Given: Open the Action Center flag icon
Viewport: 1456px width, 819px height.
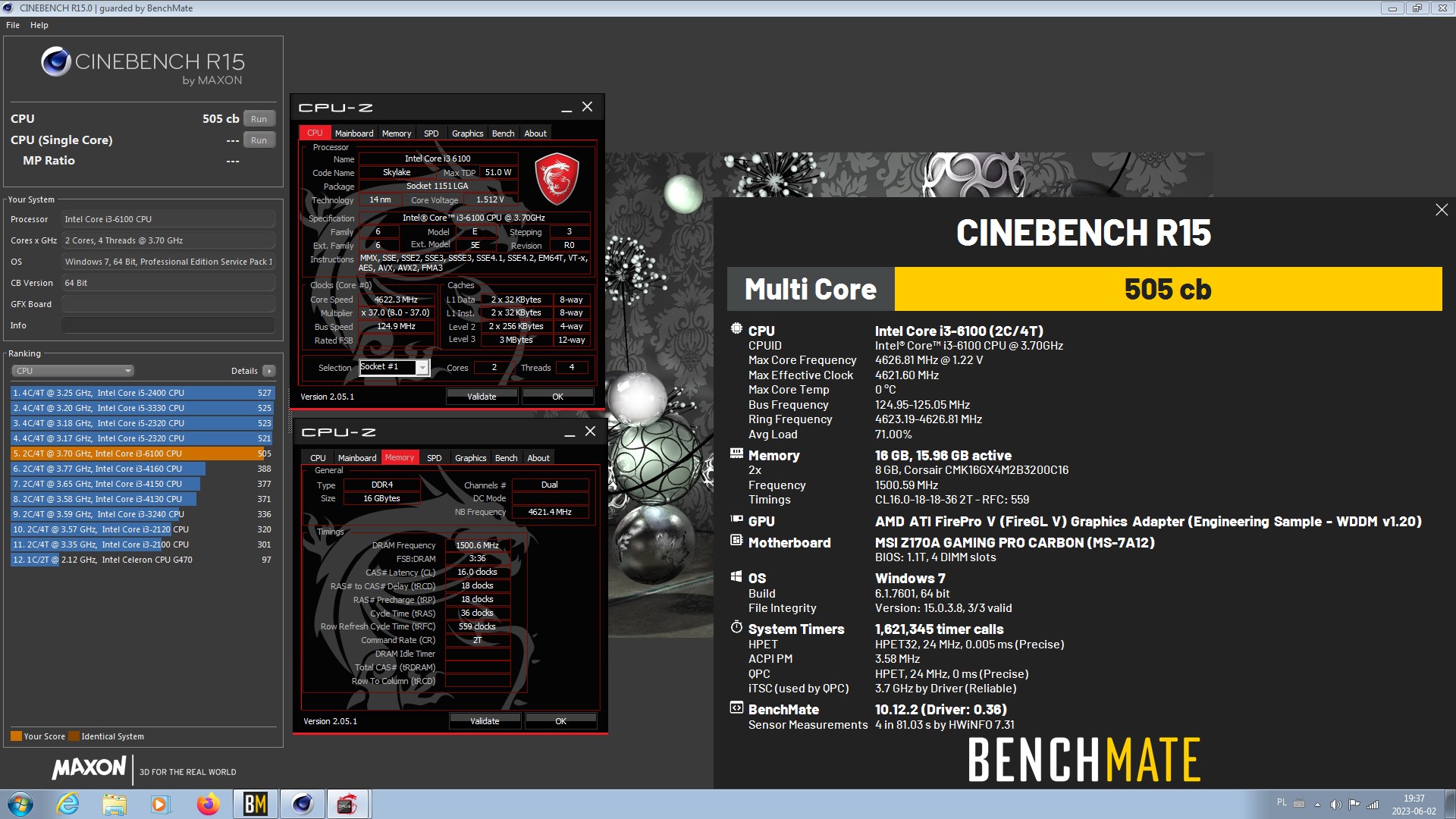Looking at the screenshot, I should tap(1354, 805).
